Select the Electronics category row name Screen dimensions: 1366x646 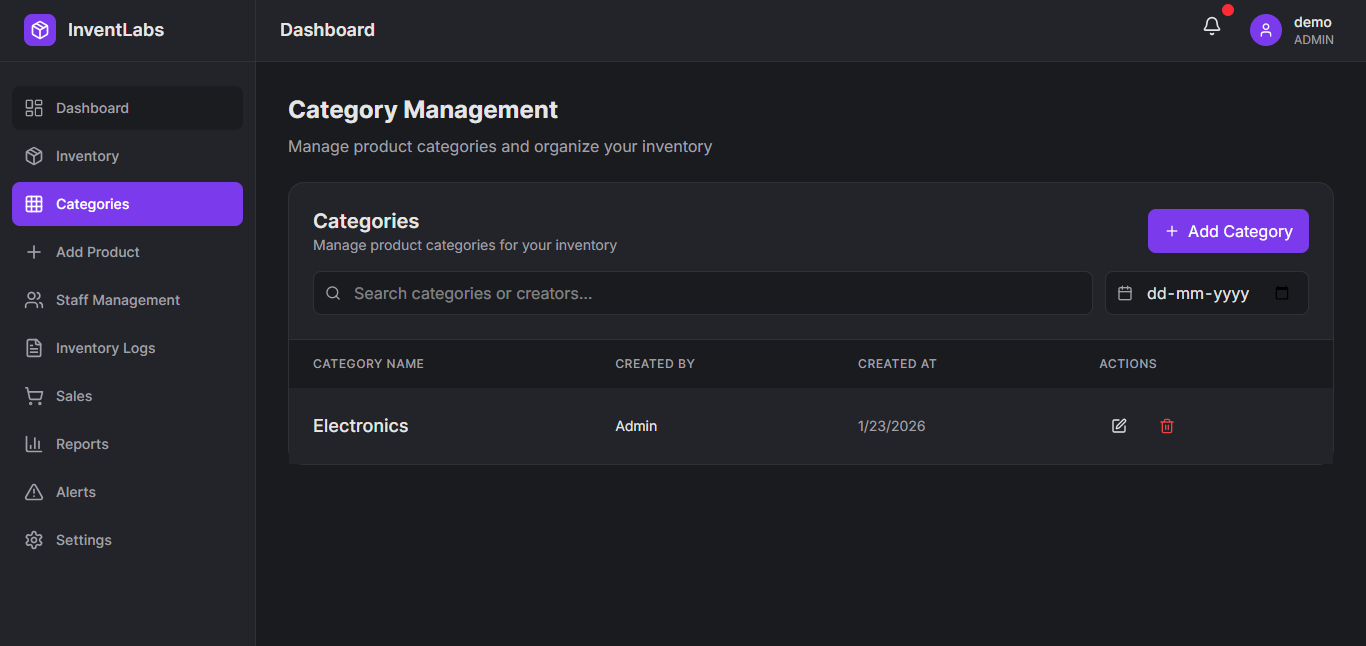click(x=360, y=426)
